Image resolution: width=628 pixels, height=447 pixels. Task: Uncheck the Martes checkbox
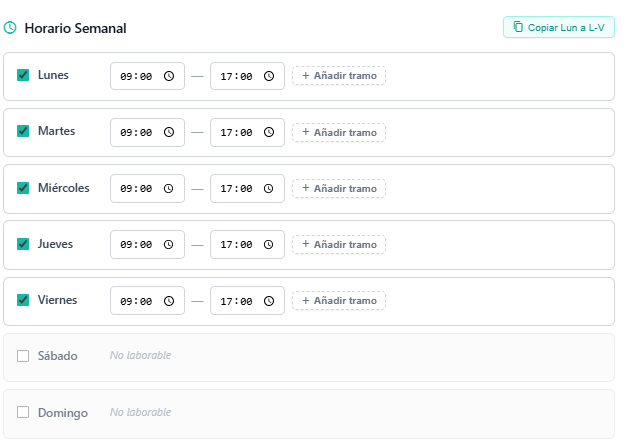(23, 131)
